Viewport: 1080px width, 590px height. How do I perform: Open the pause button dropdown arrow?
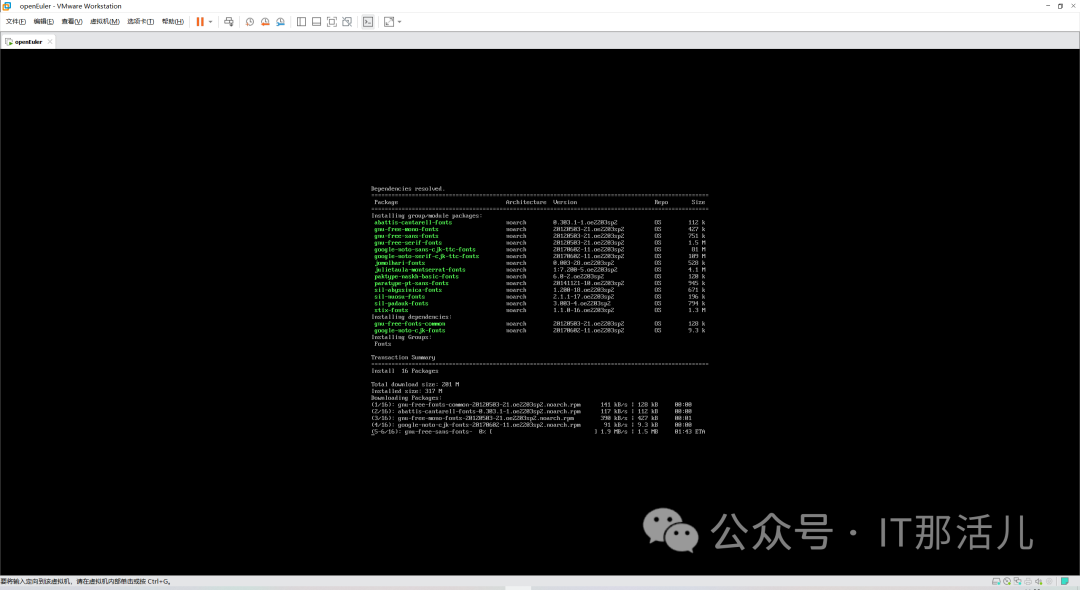coord(210,21)
